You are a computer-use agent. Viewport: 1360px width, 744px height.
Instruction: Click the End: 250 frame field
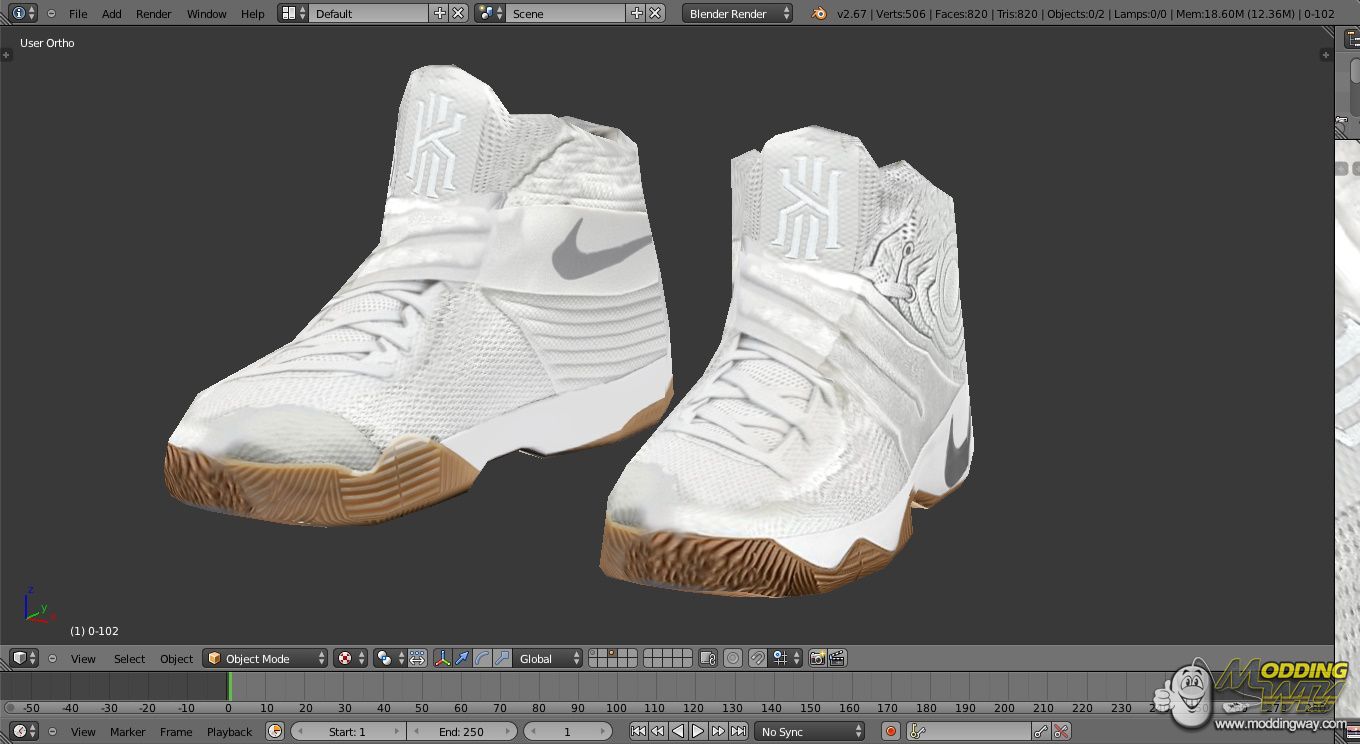click(x=461, y=732)
